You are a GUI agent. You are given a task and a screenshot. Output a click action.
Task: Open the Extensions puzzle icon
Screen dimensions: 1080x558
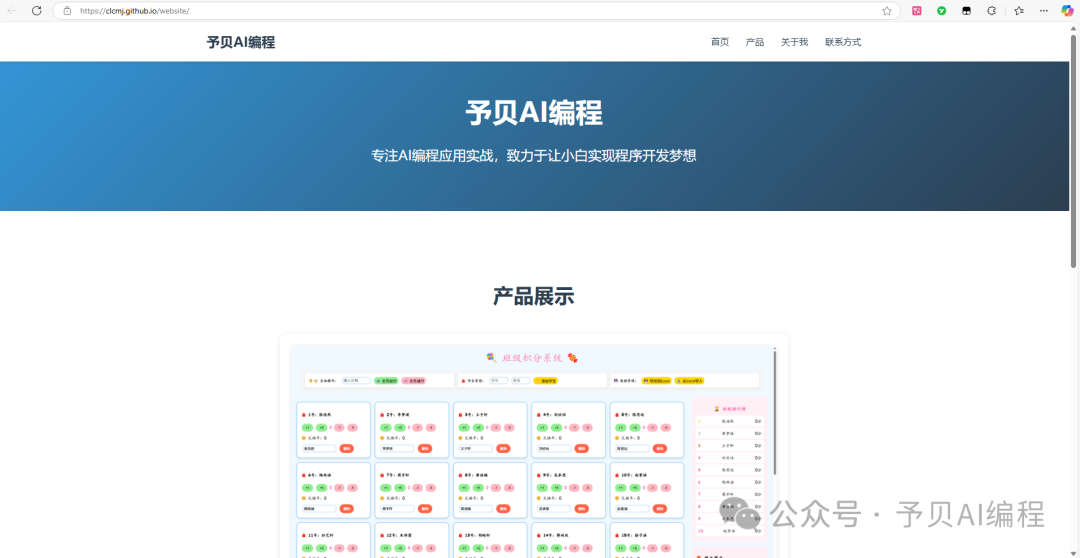[992, 11]
